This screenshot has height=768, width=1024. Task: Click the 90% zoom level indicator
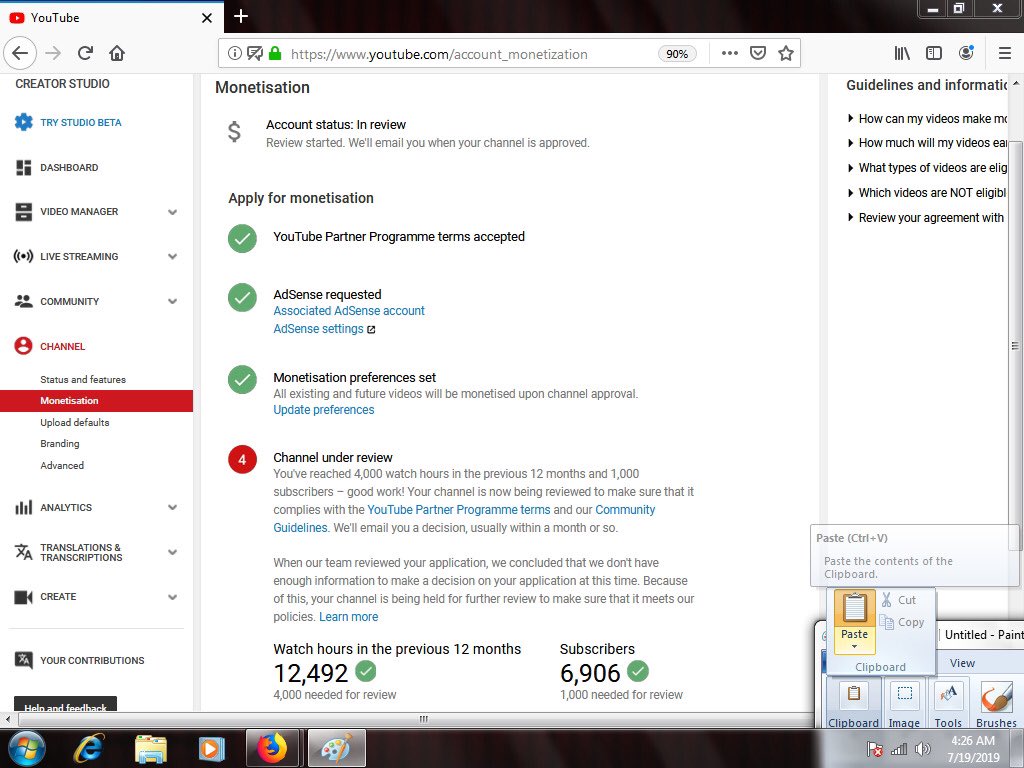coord(677,54)
